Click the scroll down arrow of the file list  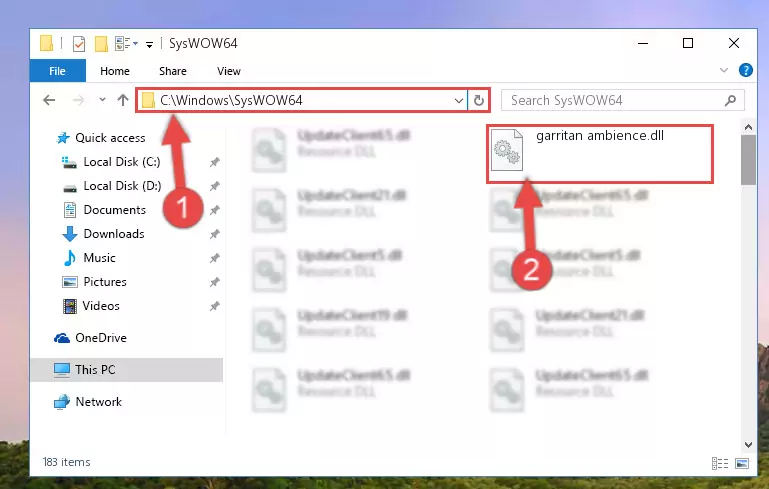tap(748, 445)
